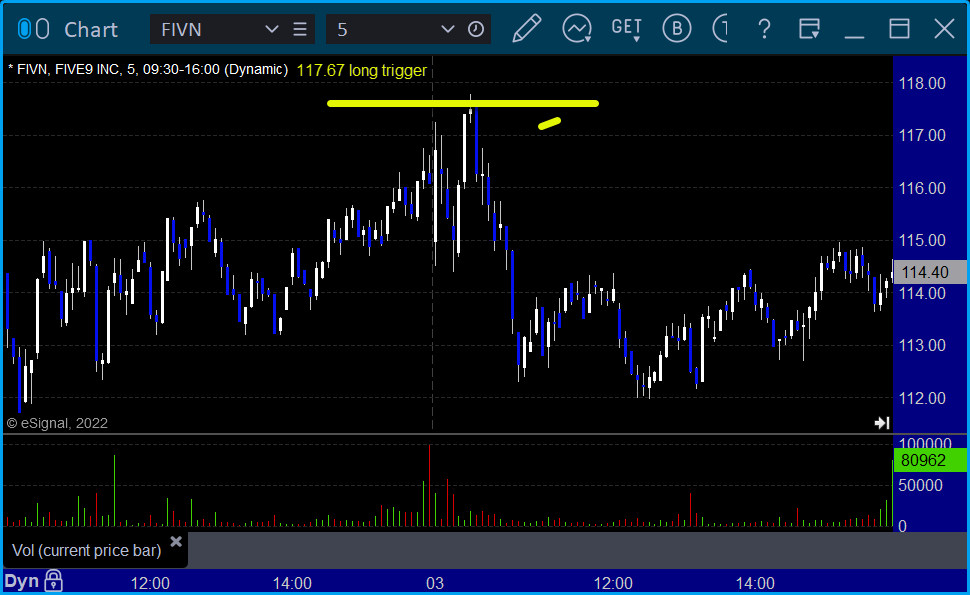Click the 112.00 price axis label
The image size is (970, 595).
tap(922, 398)
